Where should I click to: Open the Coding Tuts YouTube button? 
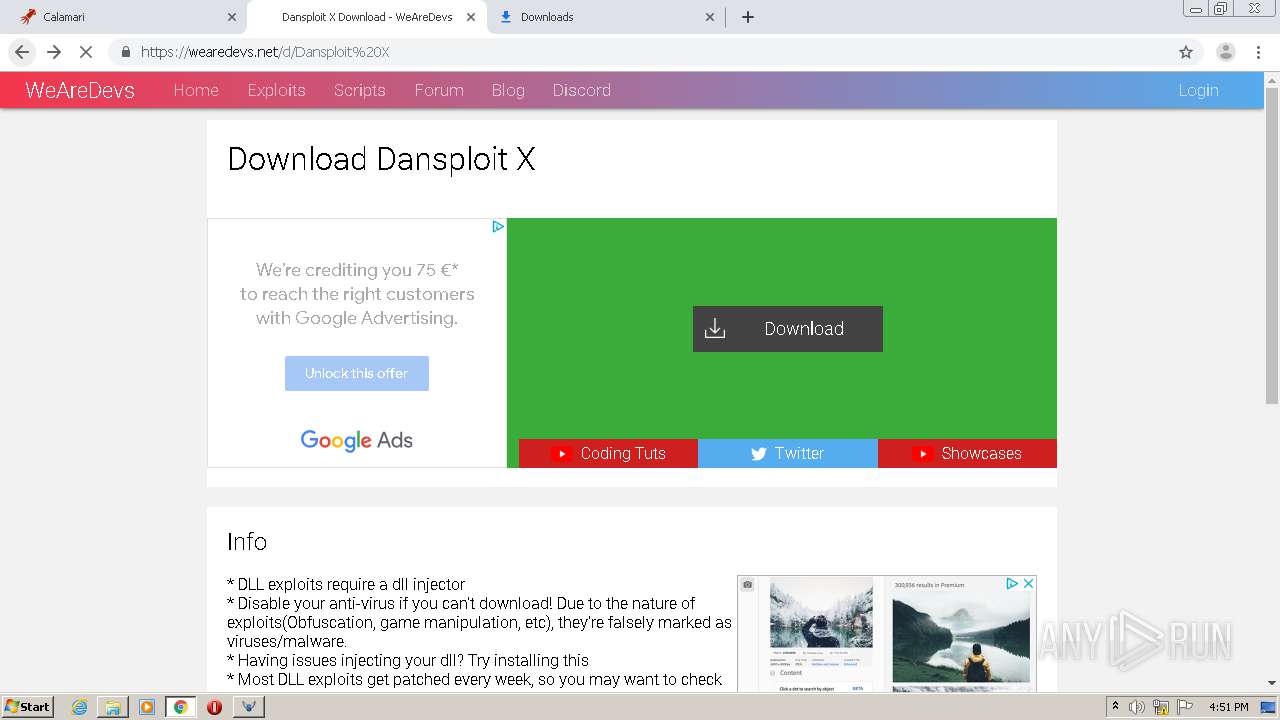608,453
